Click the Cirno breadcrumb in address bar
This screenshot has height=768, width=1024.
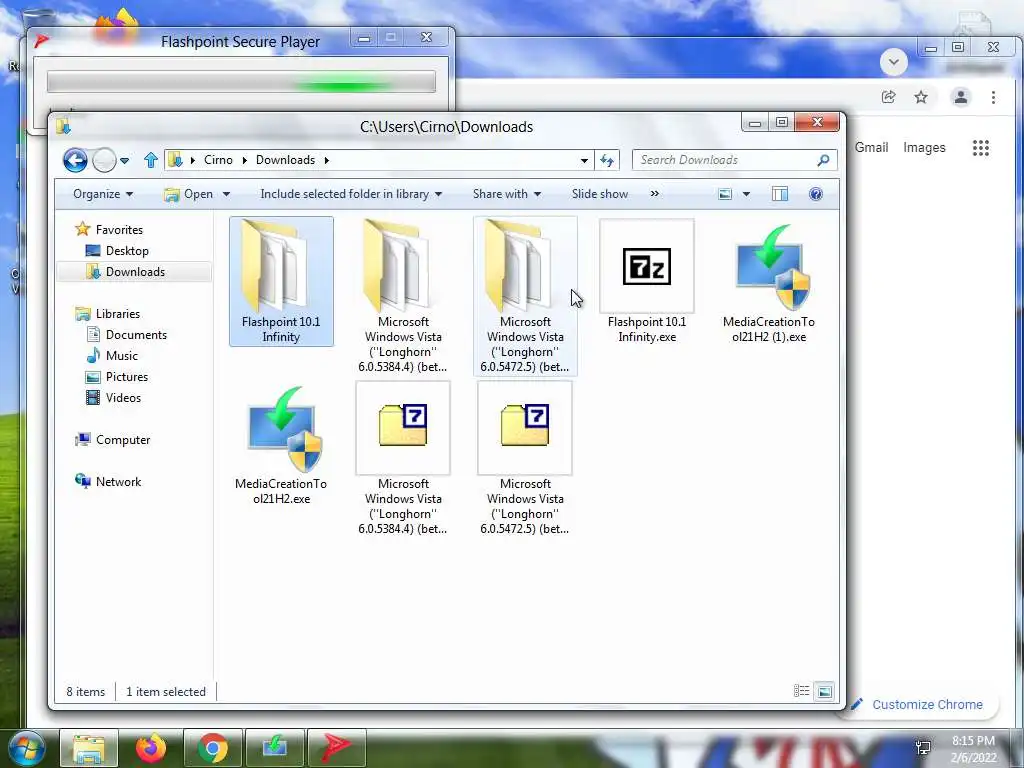[218, 160]
